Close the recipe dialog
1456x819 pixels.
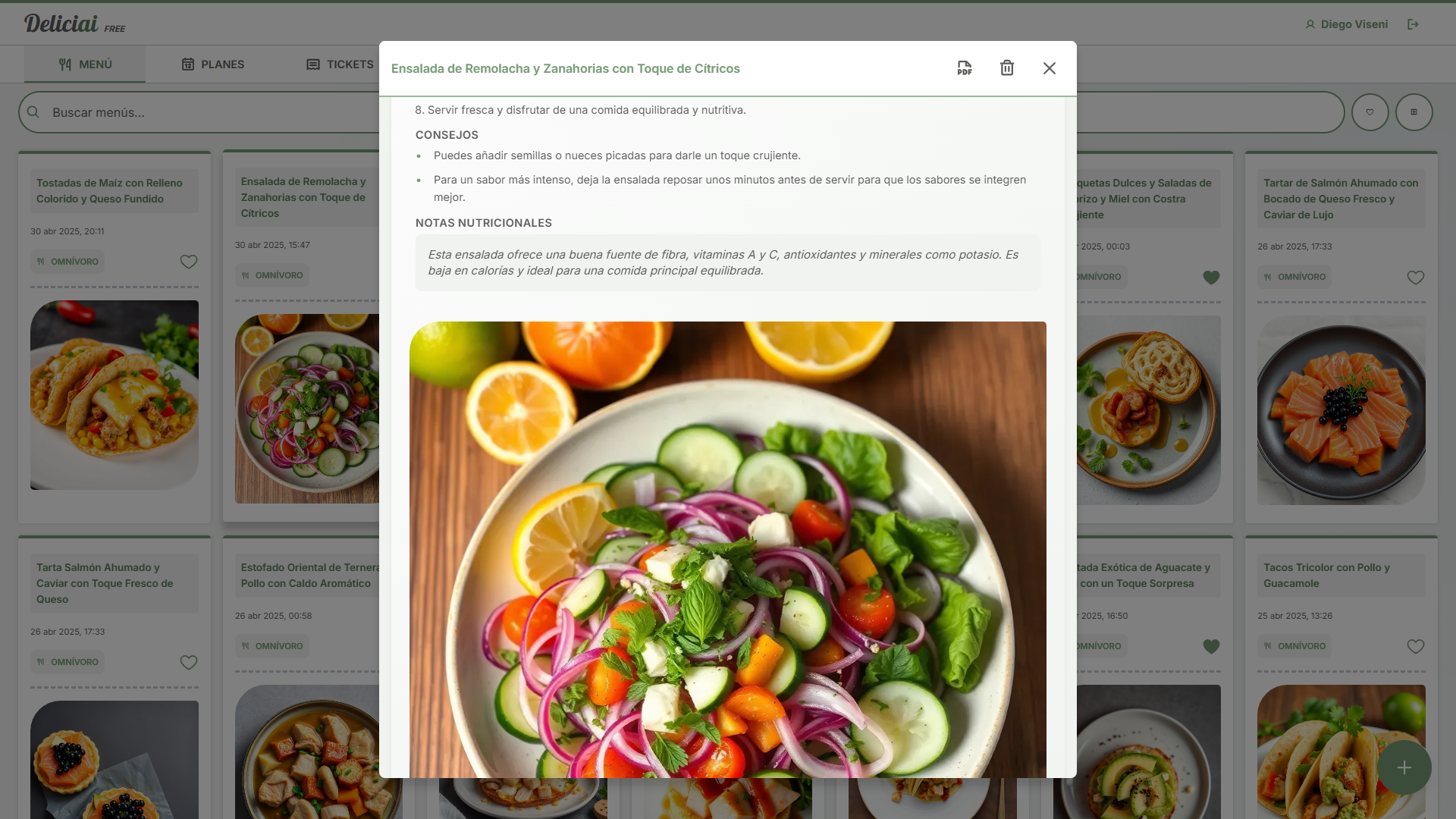coord(1050,68)
